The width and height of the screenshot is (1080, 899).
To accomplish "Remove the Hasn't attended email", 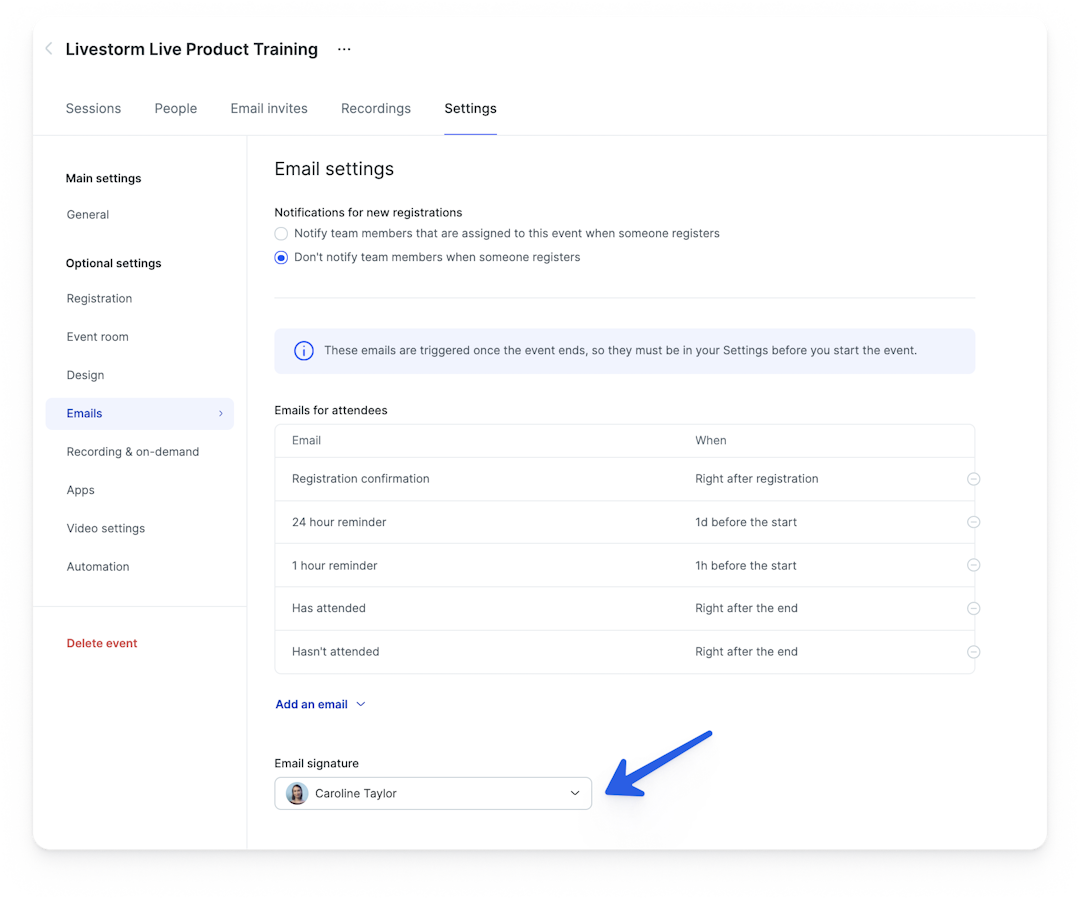I will [973, 652].
